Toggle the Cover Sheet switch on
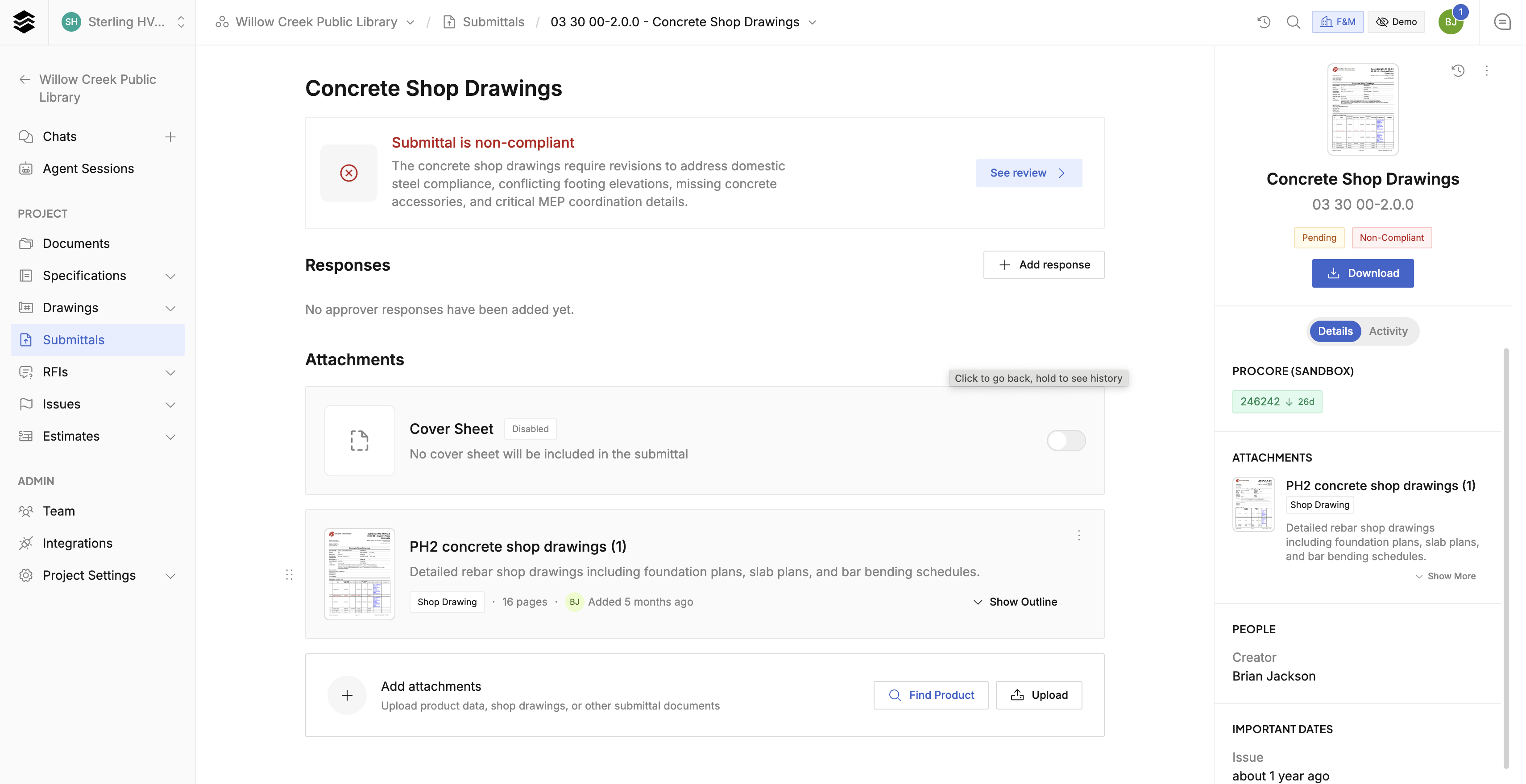 [1066, 441]
